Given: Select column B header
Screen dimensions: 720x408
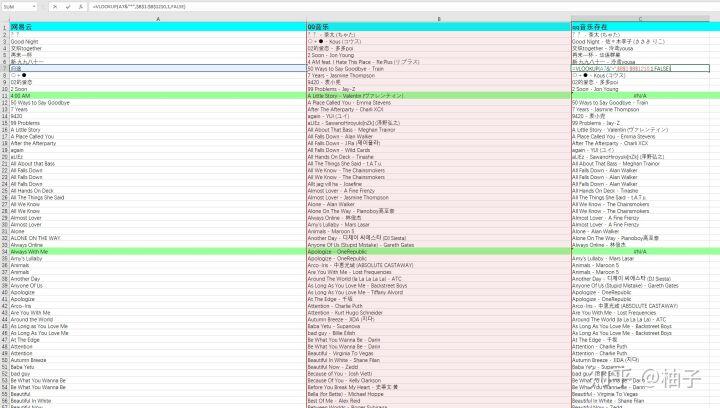Looking at the screenshot, I should pyautogui.click(x=439, y=19).
